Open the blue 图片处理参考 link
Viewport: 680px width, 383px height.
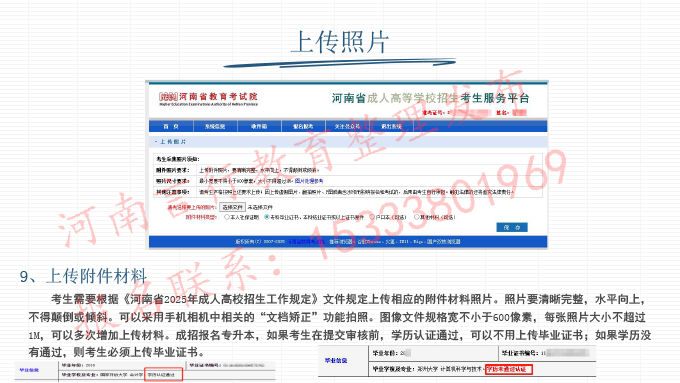pyautogui.click(x=309, y=181)
